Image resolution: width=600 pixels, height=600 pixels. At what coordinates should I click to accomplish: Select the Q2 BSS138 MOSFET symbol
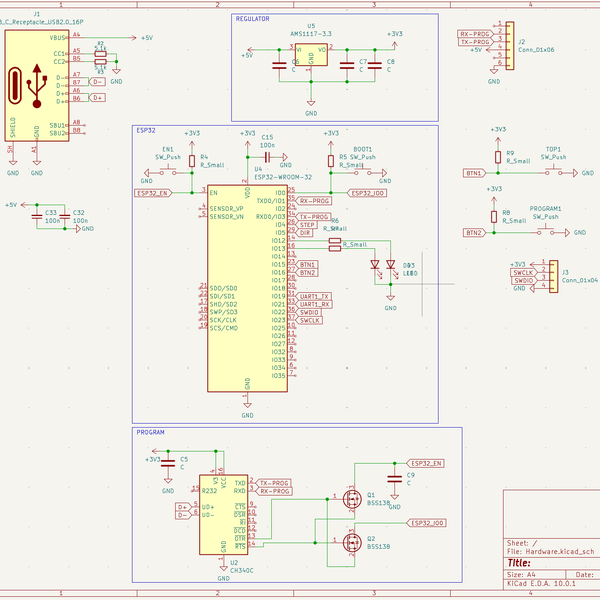click(352, 542)
